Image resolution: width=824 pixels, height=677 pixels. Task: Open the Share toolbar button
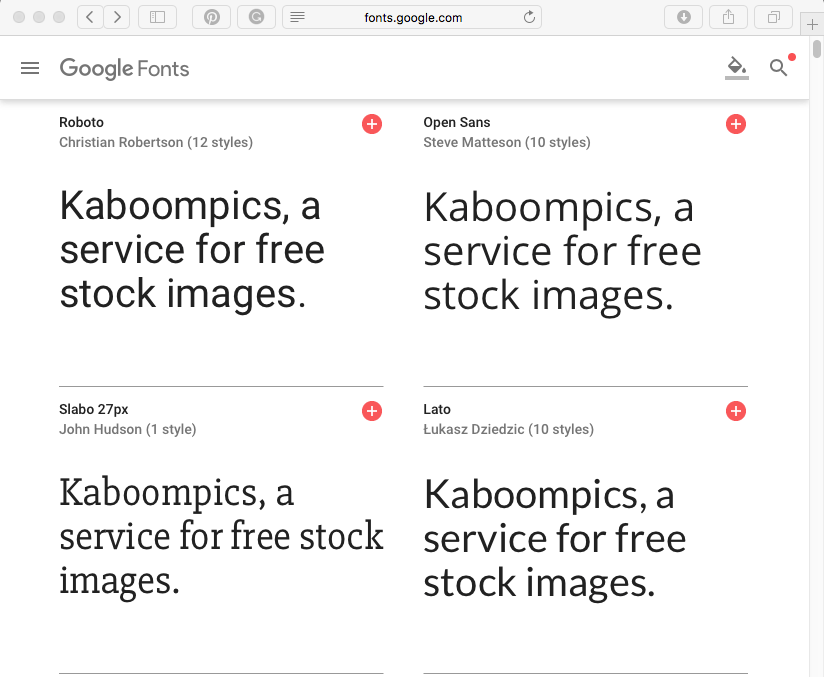(728, 17)
